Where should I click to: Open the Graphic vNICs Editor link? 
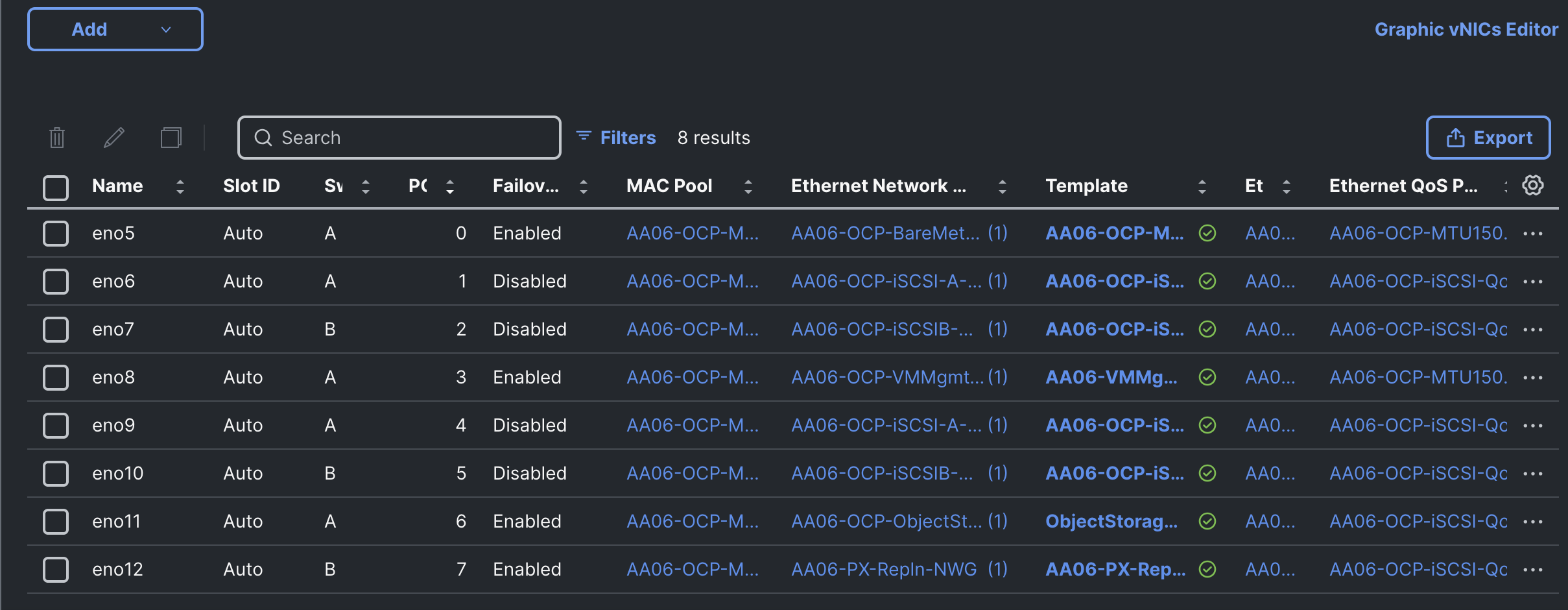(x=1466, y=29)
